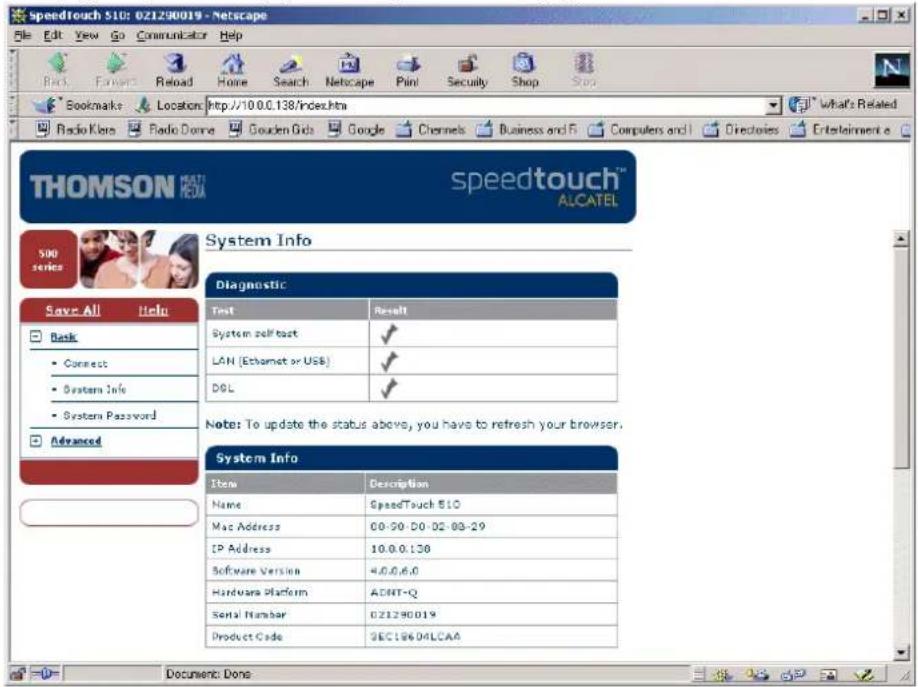Open the Connect page link

click(85, 364)
